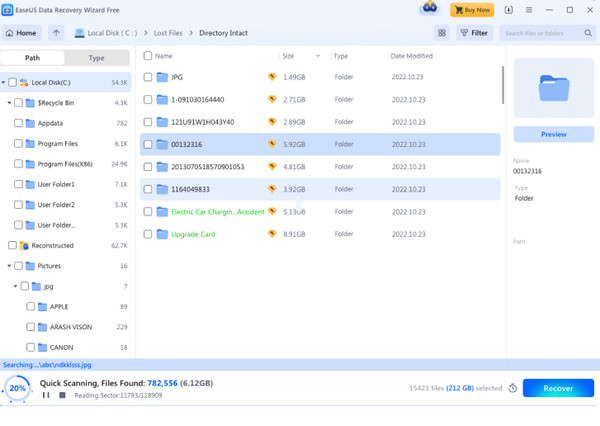This screenshot has width=600, height=426.
Task: Click the Home button
Action: [x=21, y=33]
